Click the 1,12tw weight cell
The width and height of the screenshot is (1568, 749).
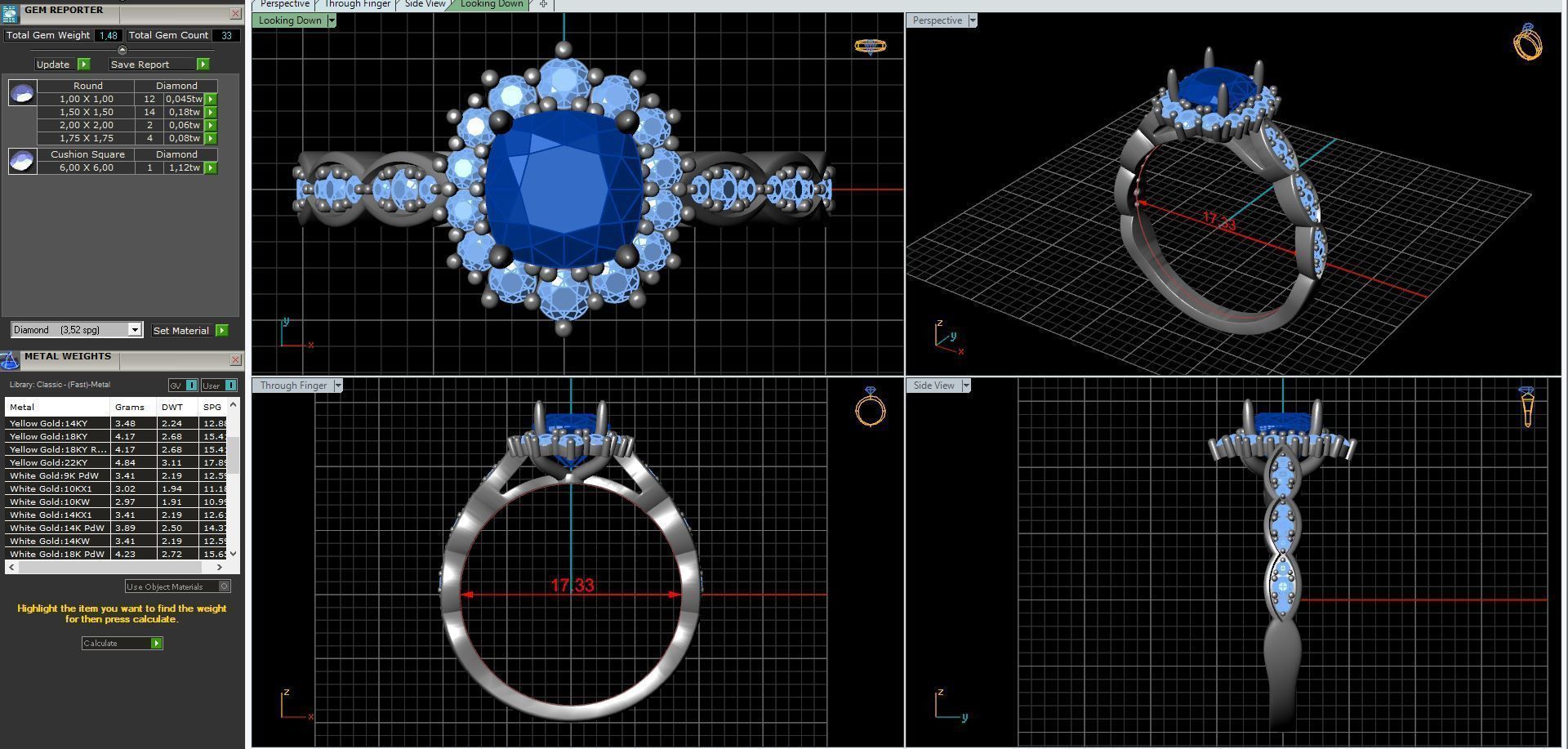click(183, 167)
